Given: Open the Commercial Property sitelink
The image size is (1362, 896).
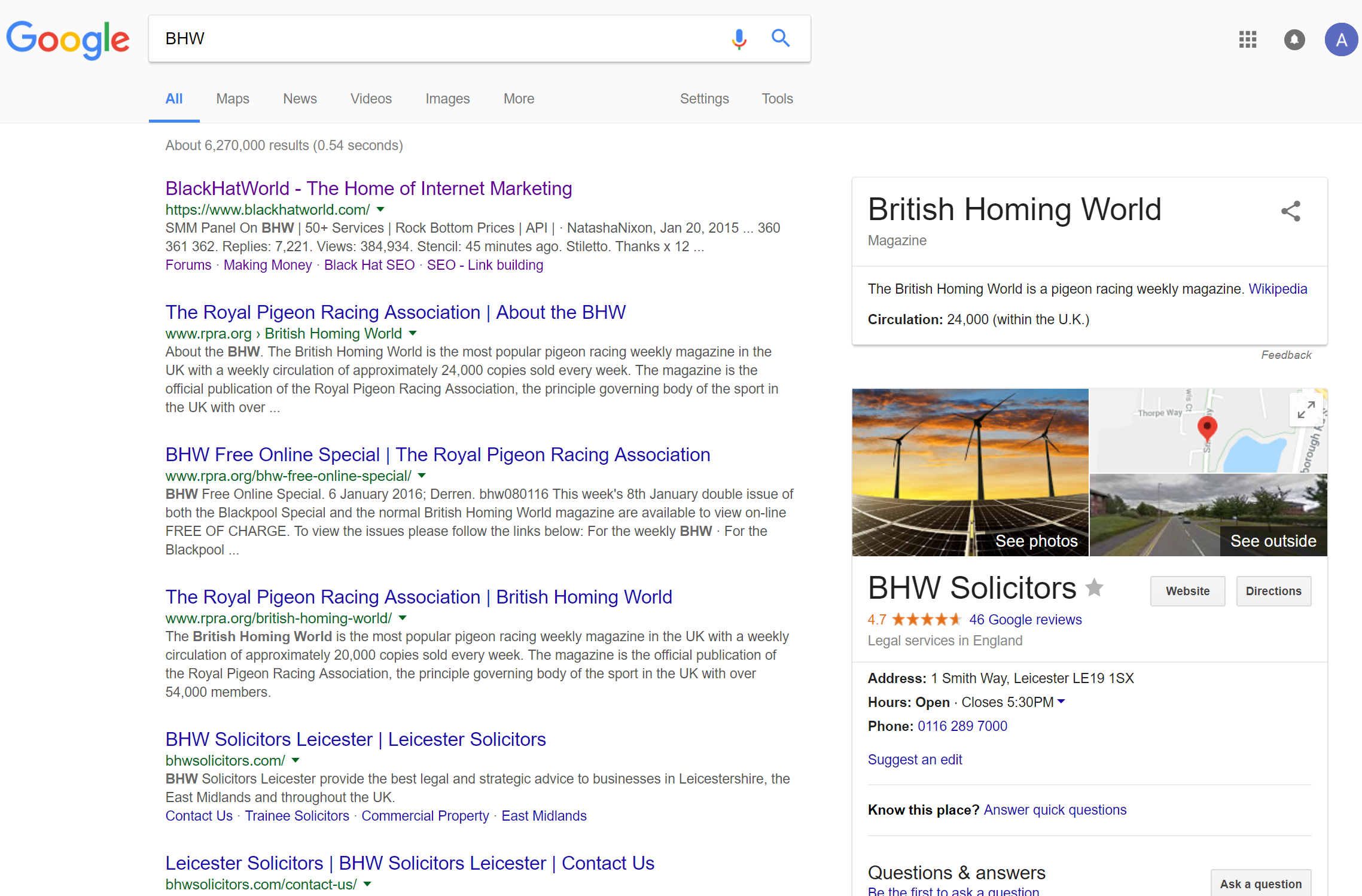Looking at the screenshot, I should [x=425, y=816].
